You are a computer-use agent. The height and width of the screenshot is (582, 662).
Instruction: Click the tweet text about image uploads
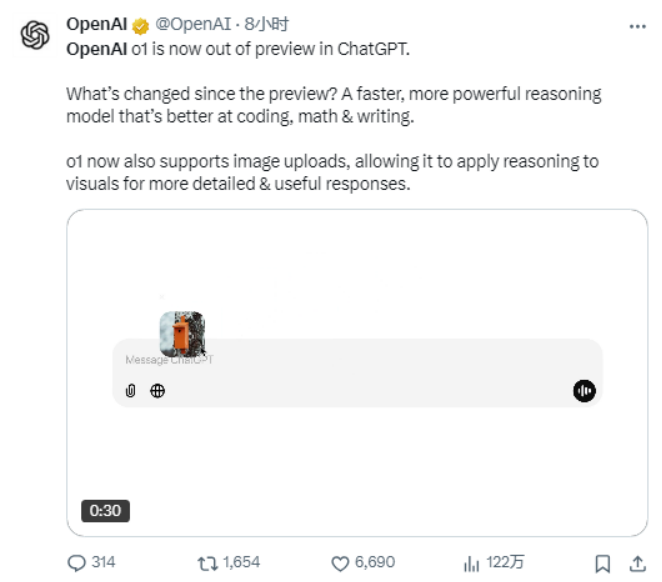tap(330, 173)
